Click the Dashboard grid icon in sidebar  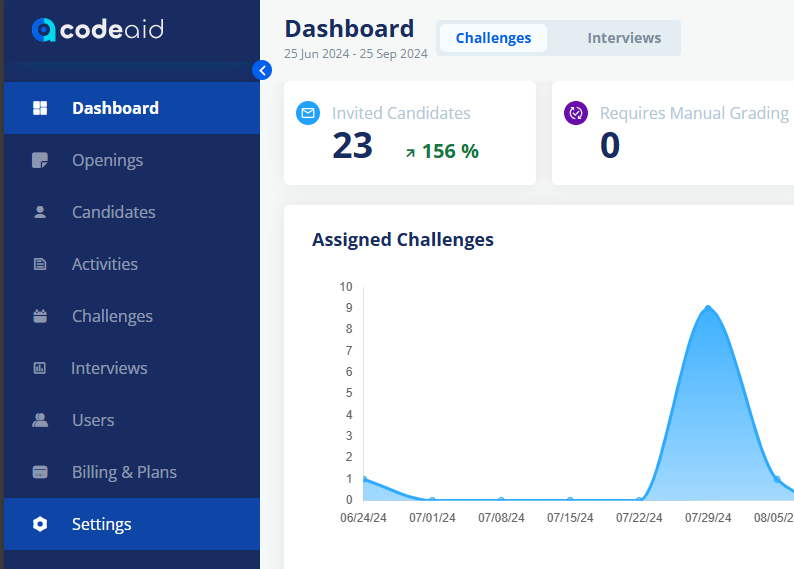coord(40,108)
